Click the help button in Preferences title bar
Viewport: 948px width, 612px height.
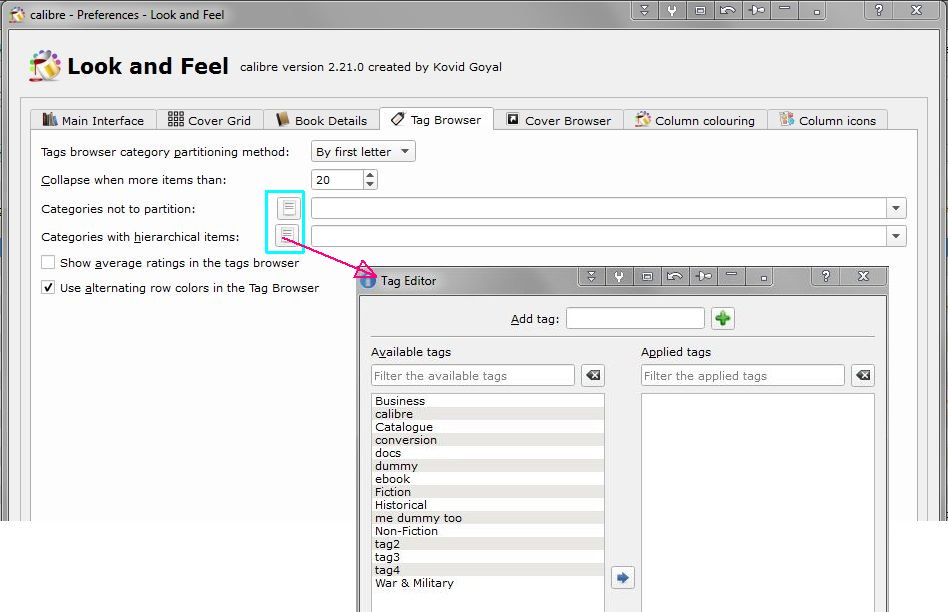(879, 10)
